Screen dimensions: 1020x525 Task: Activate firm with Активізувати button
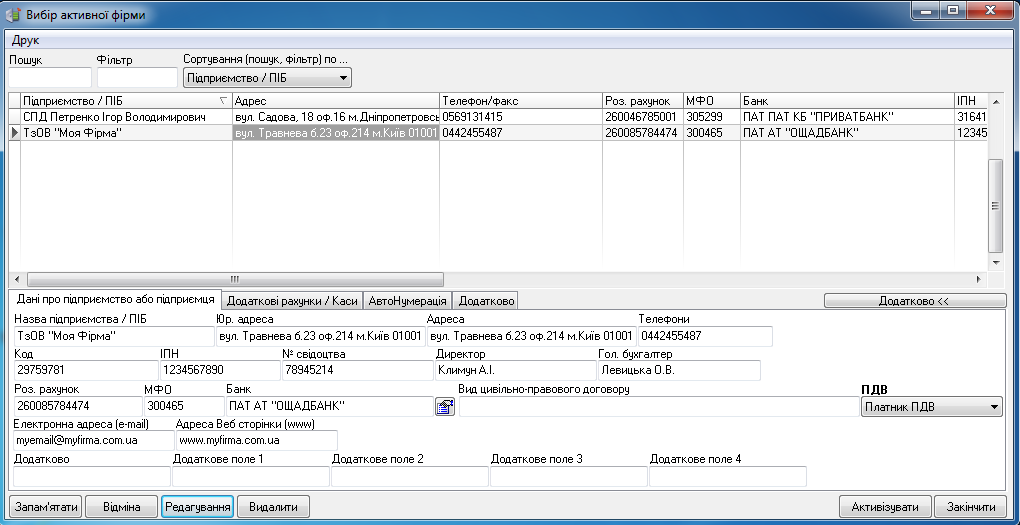(885, 506)
